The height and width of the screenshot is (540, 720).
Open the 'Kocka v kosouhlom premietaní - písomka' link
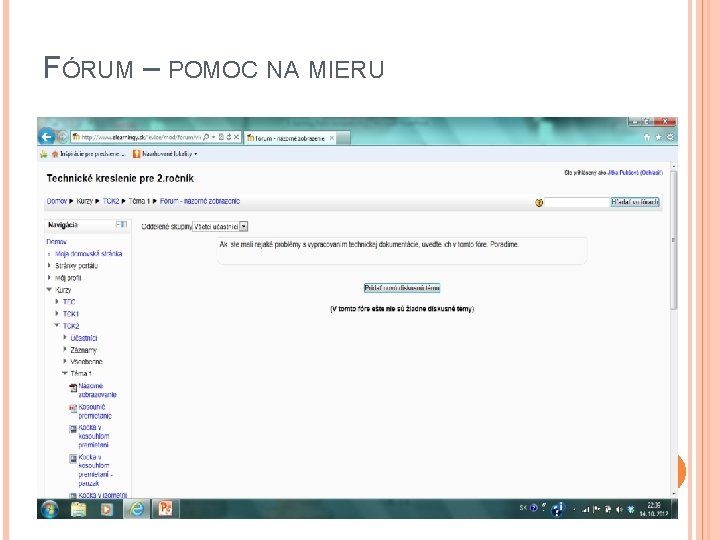click(96, 470)
